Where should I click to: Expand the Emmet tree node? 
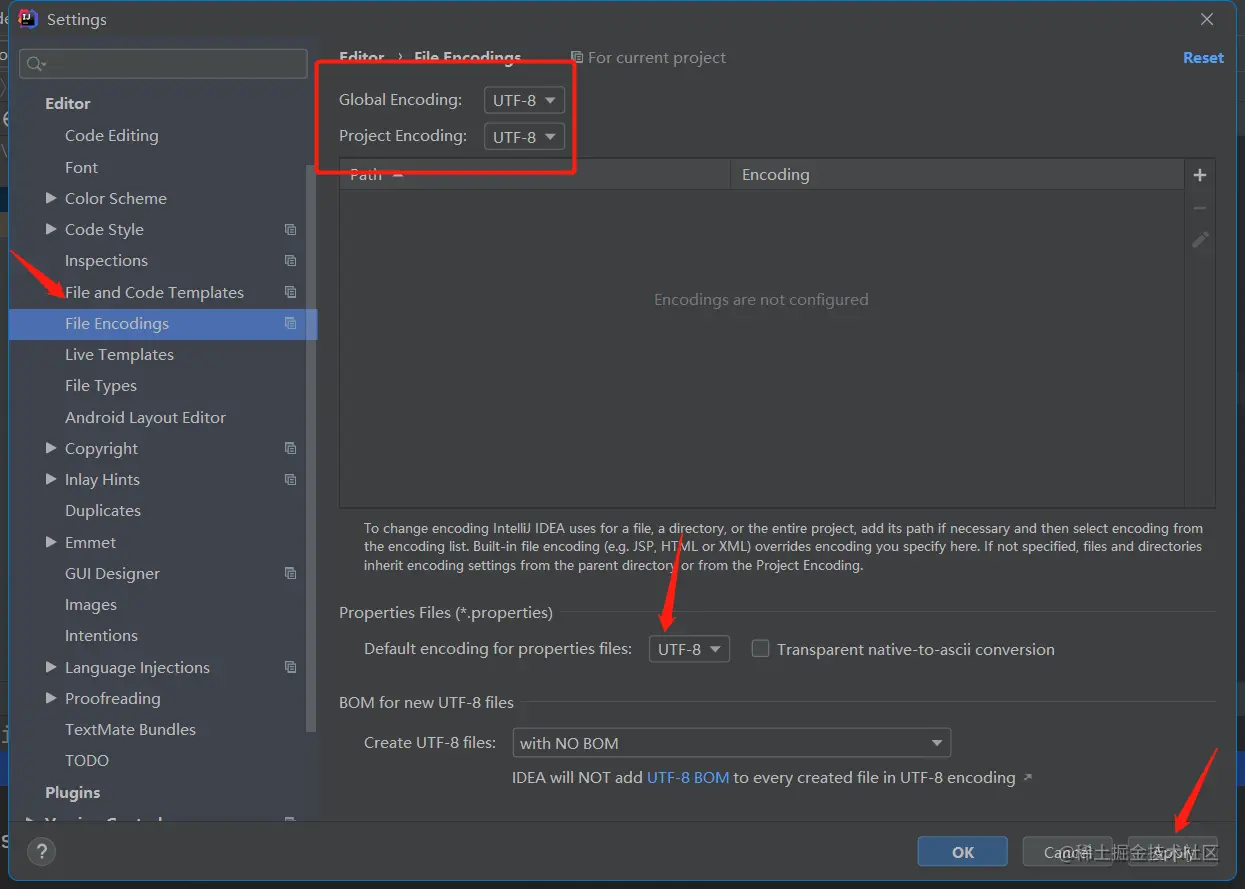click(51, 542)
